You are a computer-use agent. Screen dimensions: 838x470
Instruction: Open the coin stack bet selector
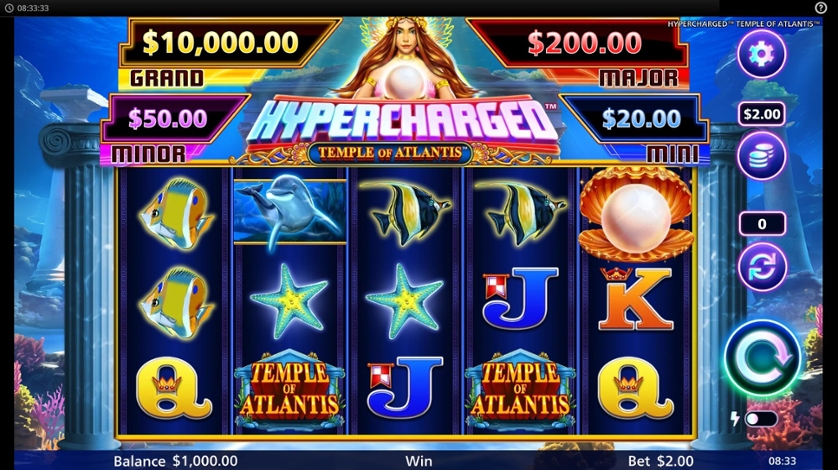click(x=762, y=156)
